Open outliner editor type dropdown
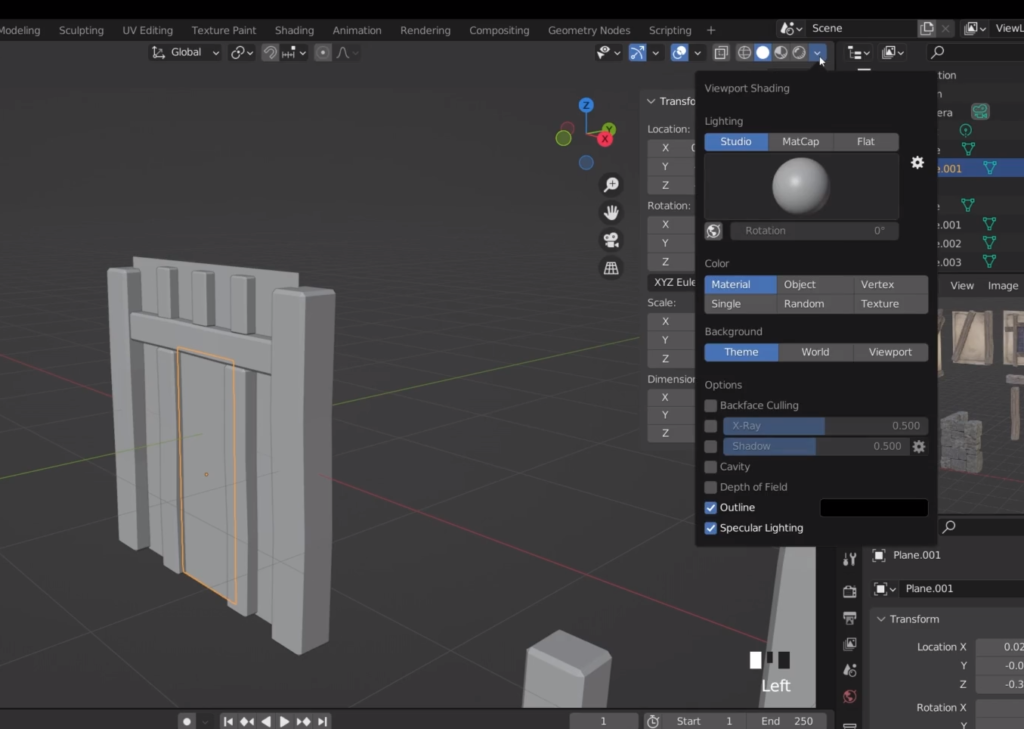Image resolution: width=1024 pixels, height=729 pixels. [x=858, y=53]
